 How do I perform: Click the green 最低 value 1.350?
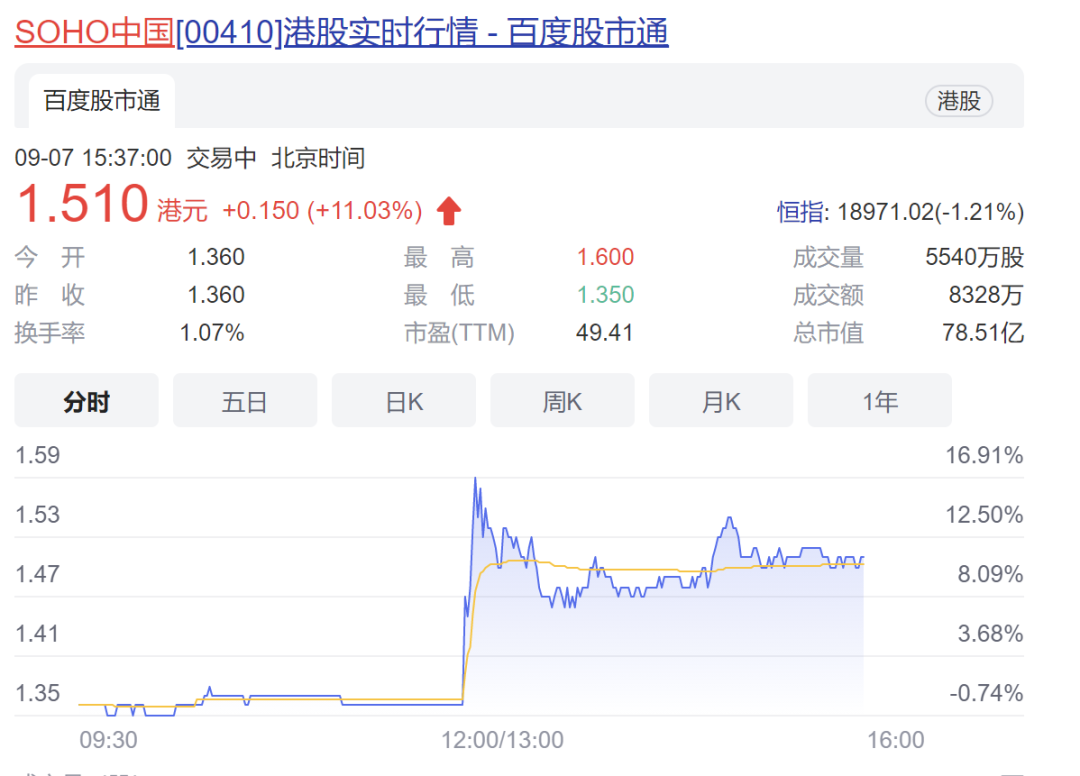click(x=605, y=295)
